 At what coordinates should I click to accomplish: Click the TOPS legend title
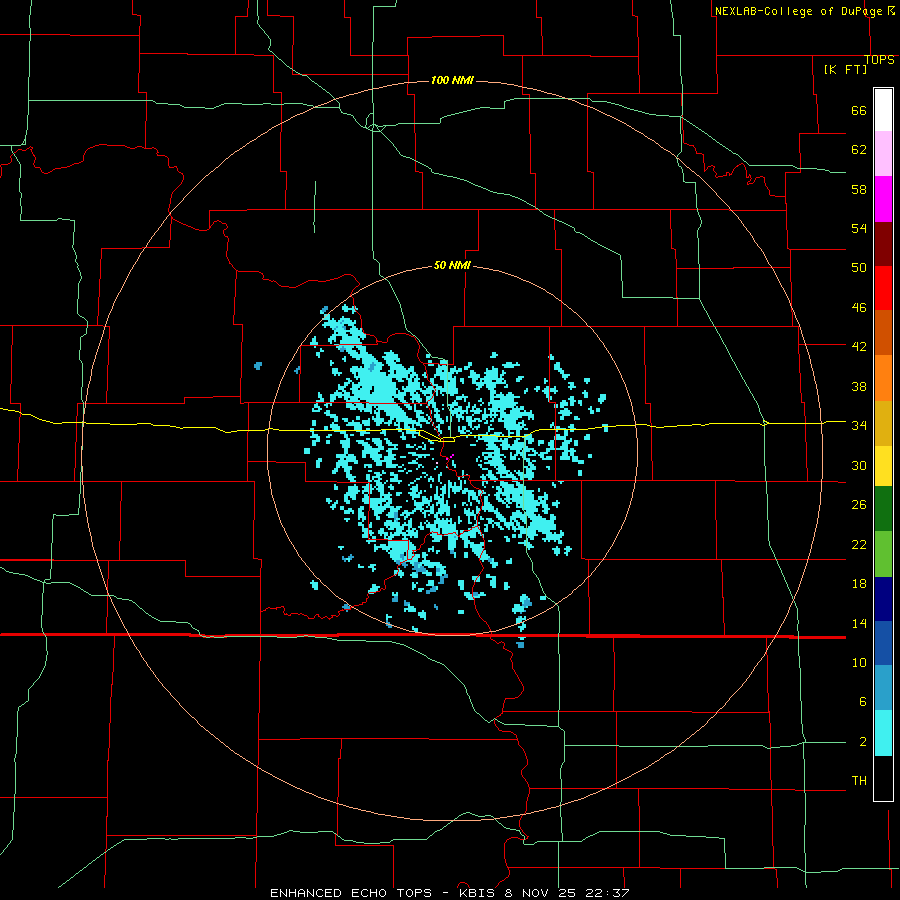click(879, 60)
